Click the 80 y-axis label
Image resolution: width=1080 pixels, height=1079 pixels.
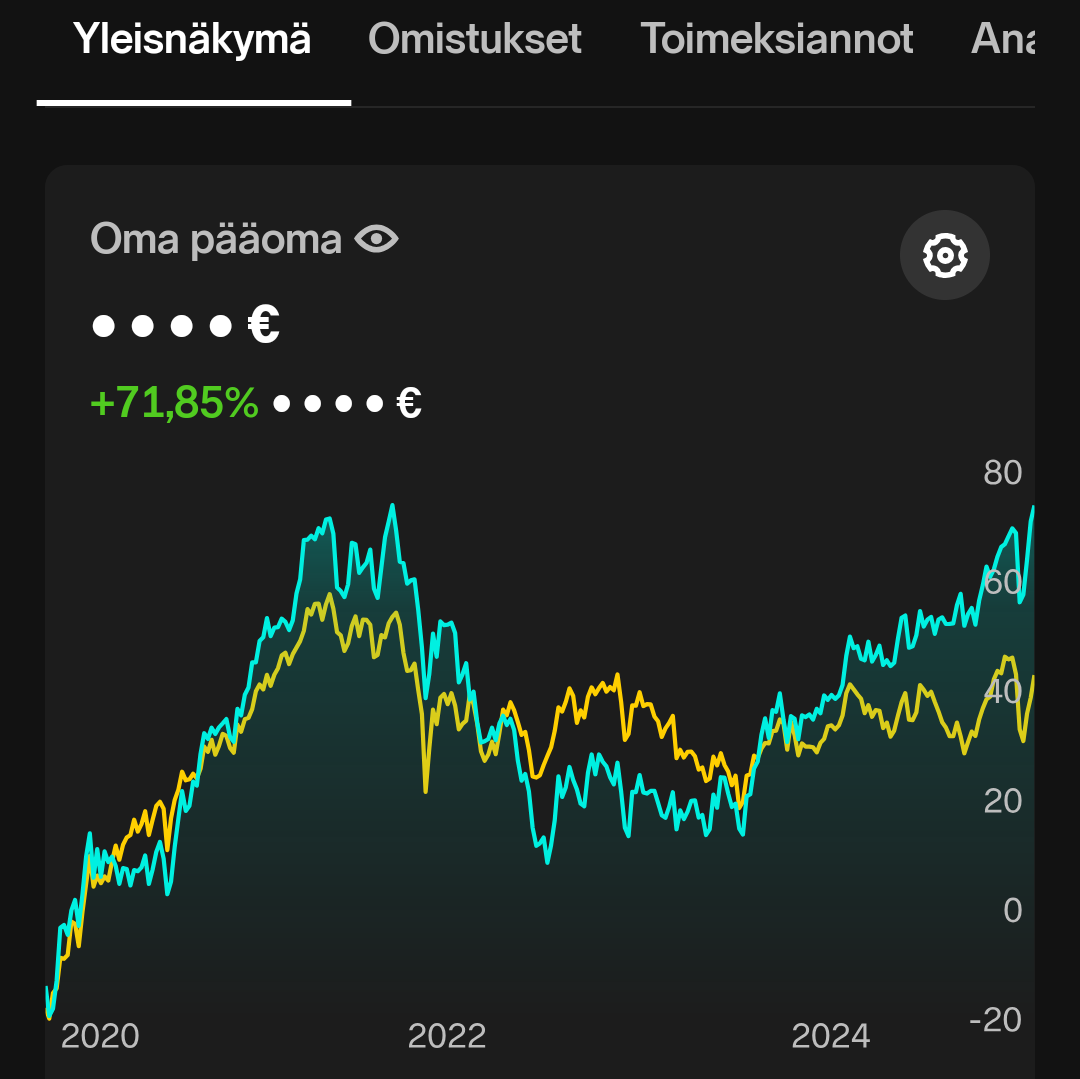(1002, 472)
